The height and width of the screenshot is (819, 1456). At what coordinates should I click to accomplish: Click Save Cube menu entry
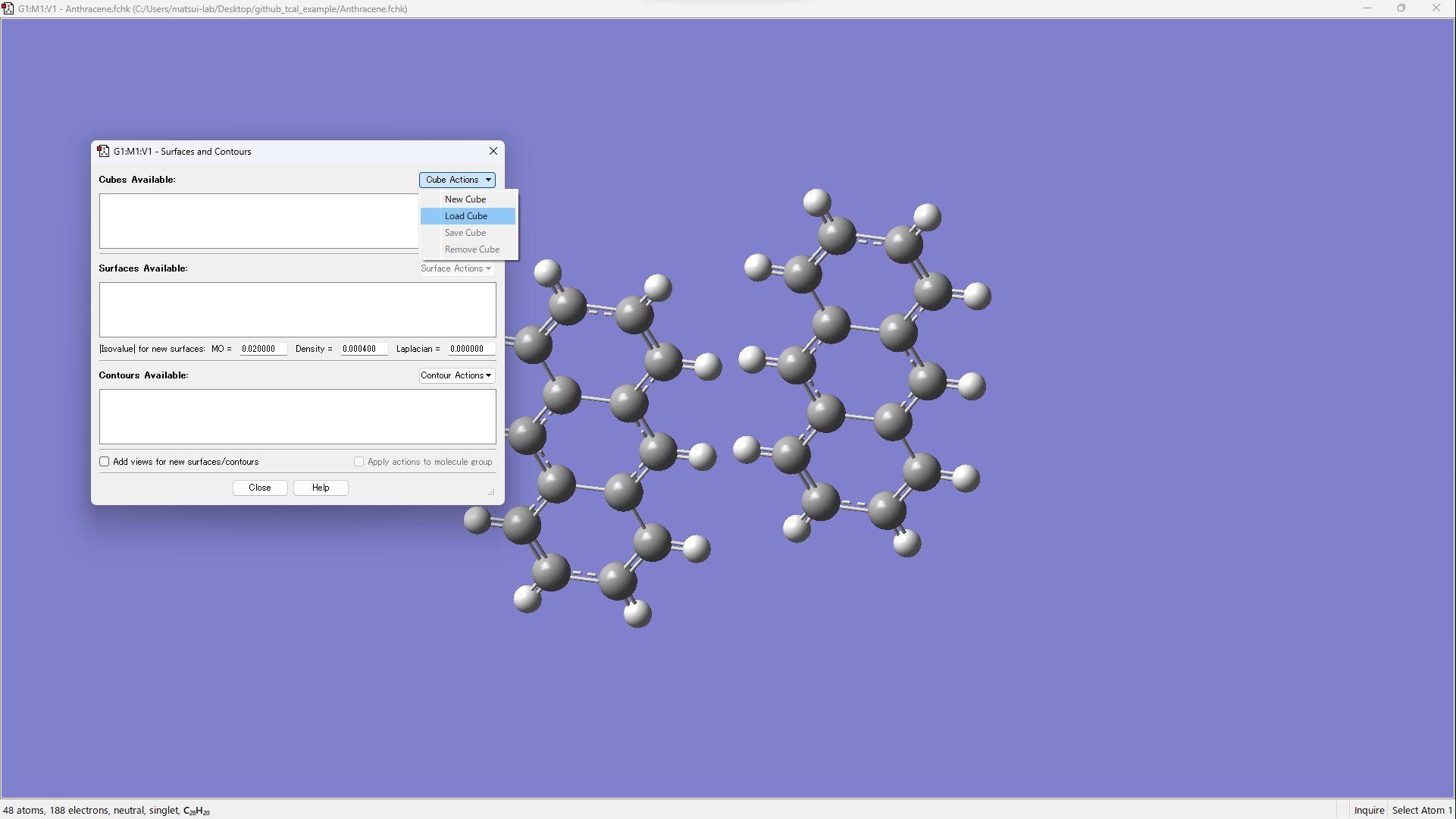point(465,233)
